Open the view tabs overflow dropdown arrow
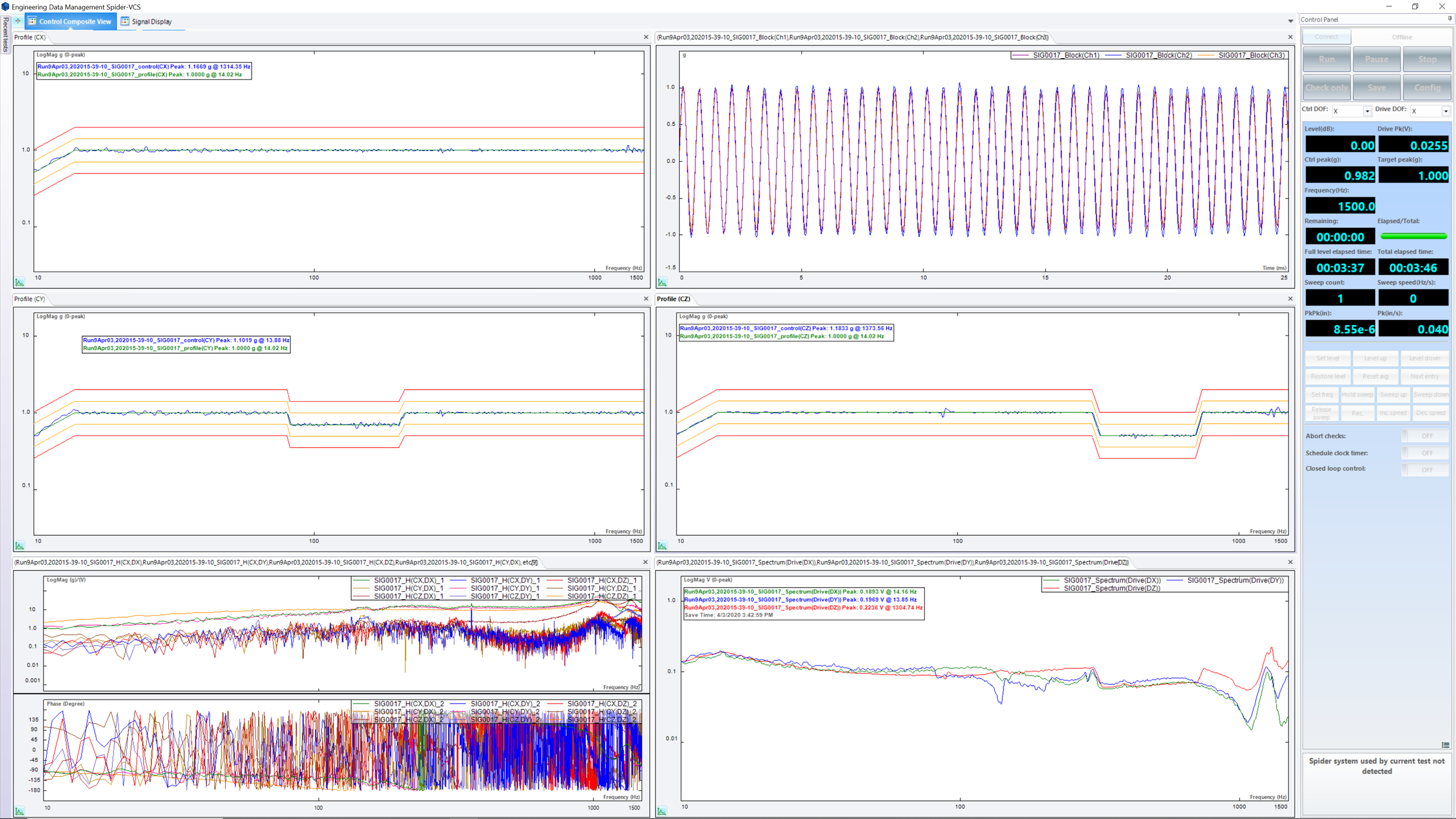Screen dimensions: 1456x819 click(x=1291, y=21)
